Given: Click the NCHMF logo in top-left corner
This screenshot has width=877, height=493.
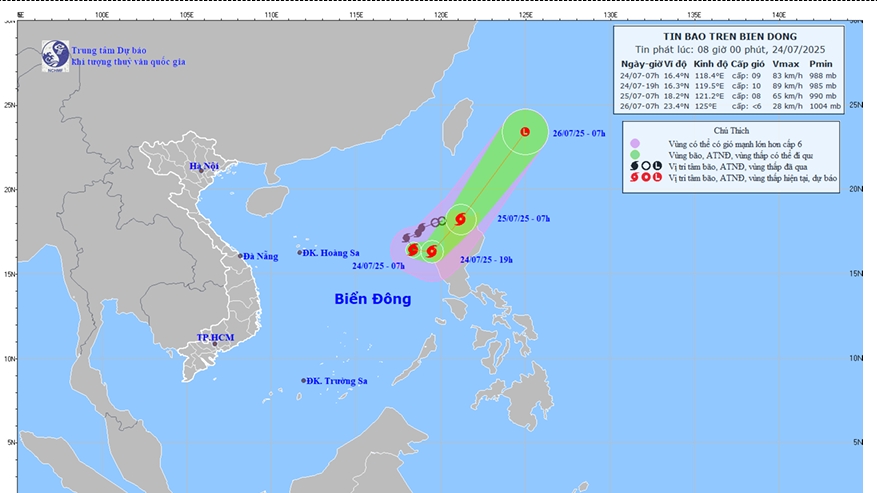Looking at the screenshot, I should [54, 56].
